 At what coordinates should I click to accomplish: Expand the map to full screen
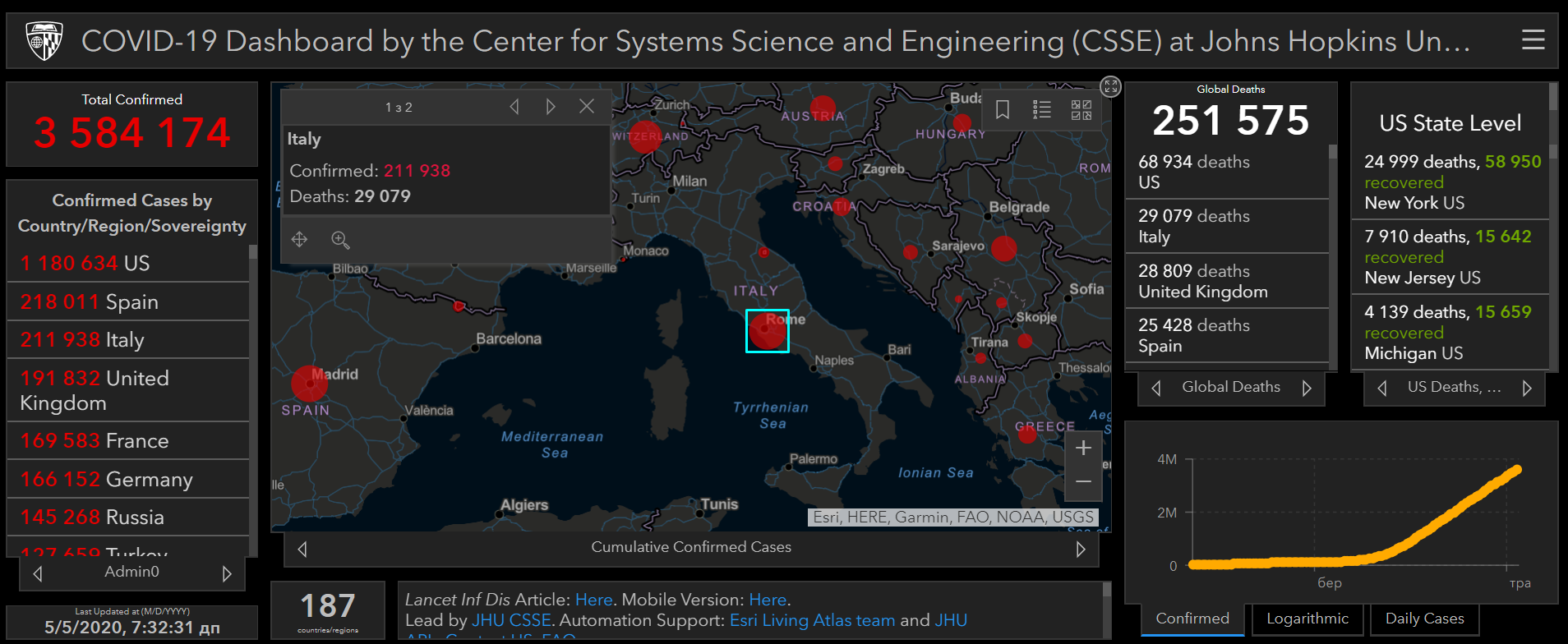(1110, 86)
